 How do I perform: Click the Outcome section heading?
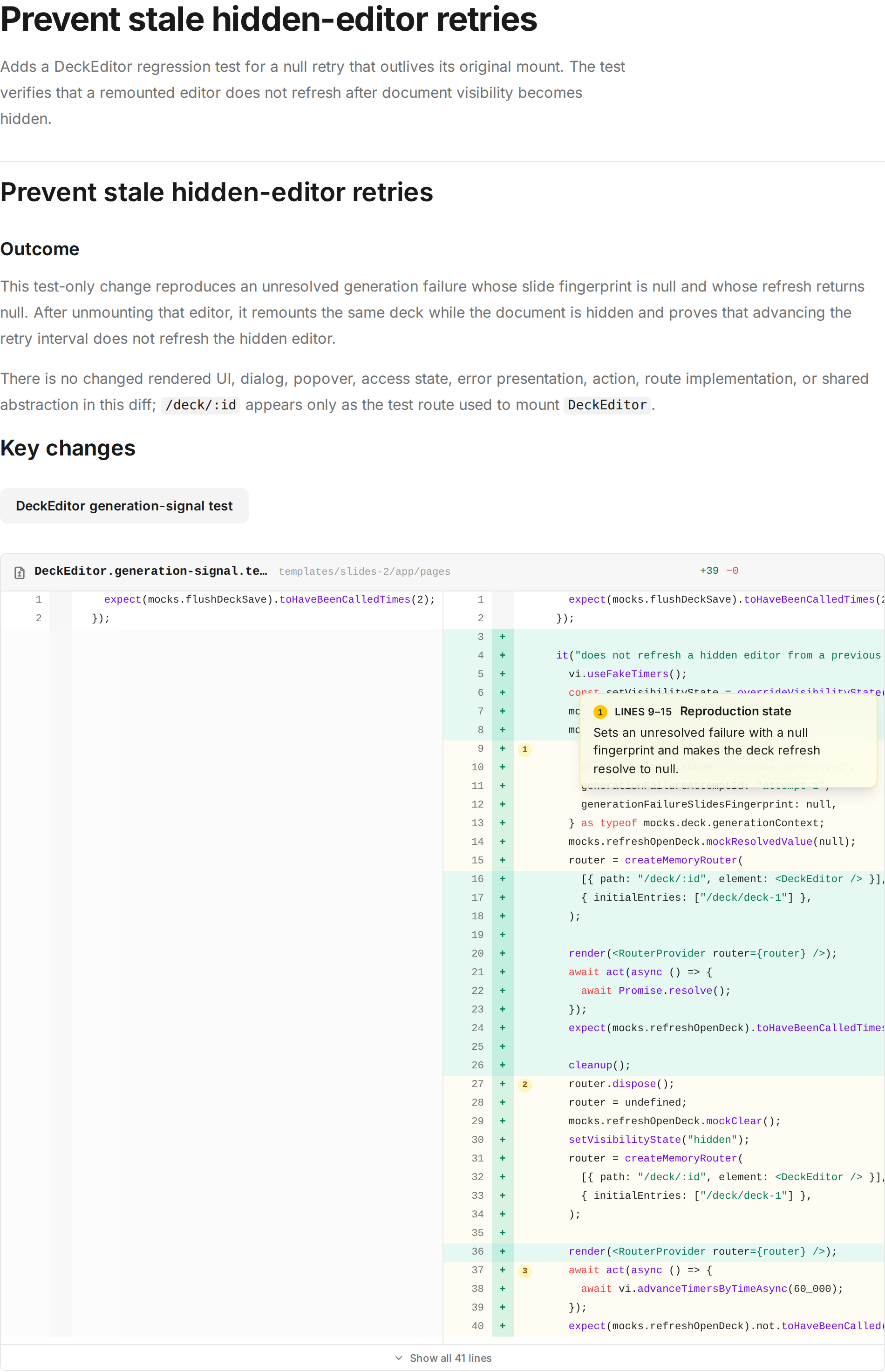click(40, 249)
